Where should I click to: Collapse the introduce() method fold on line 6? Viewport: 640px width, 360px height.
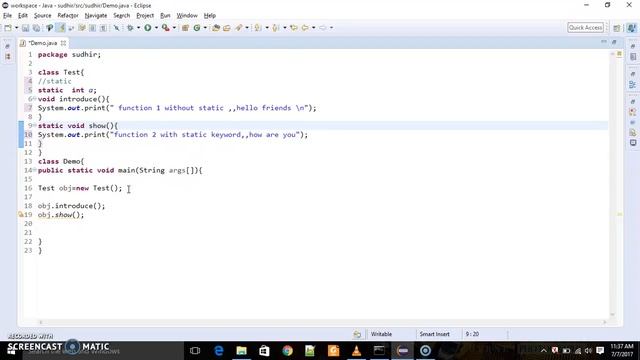(34, 99)
